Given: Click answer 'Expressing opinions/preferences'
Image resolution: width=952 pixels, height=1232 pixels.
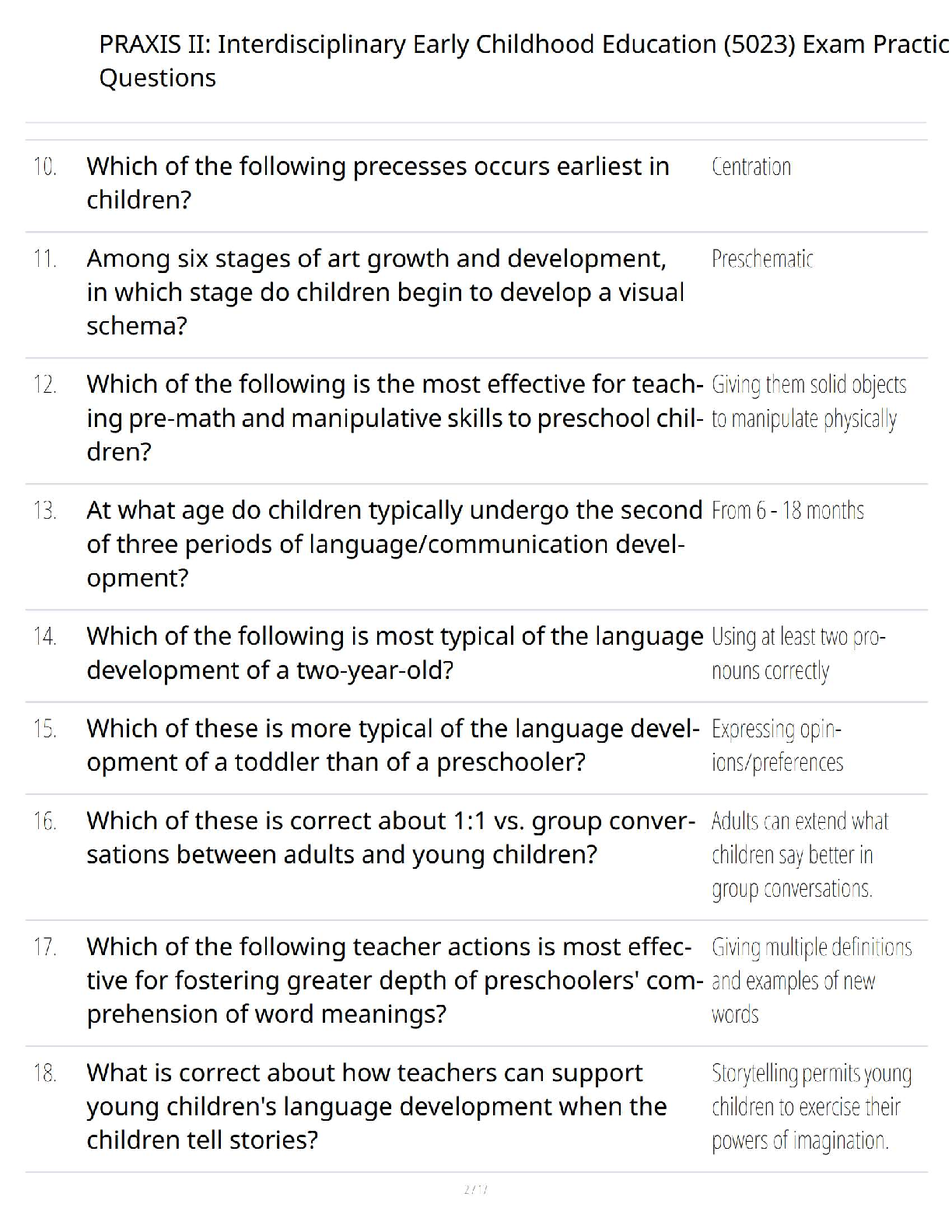Looking at the screenshot, I should pos(777,745).
